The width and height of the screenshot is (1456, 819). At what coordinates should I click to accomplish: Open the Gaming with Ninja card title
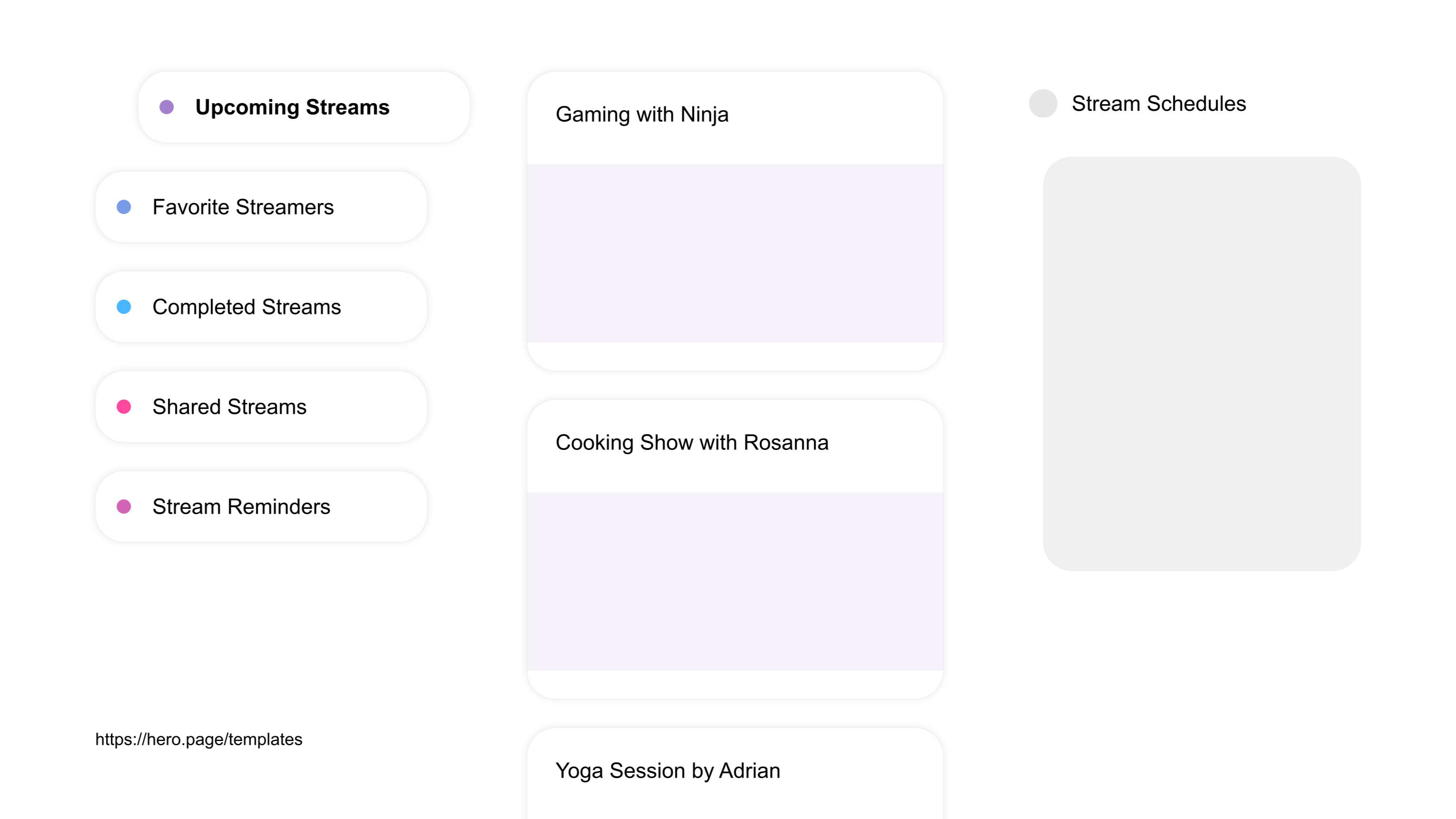click(x=642, y=115)
